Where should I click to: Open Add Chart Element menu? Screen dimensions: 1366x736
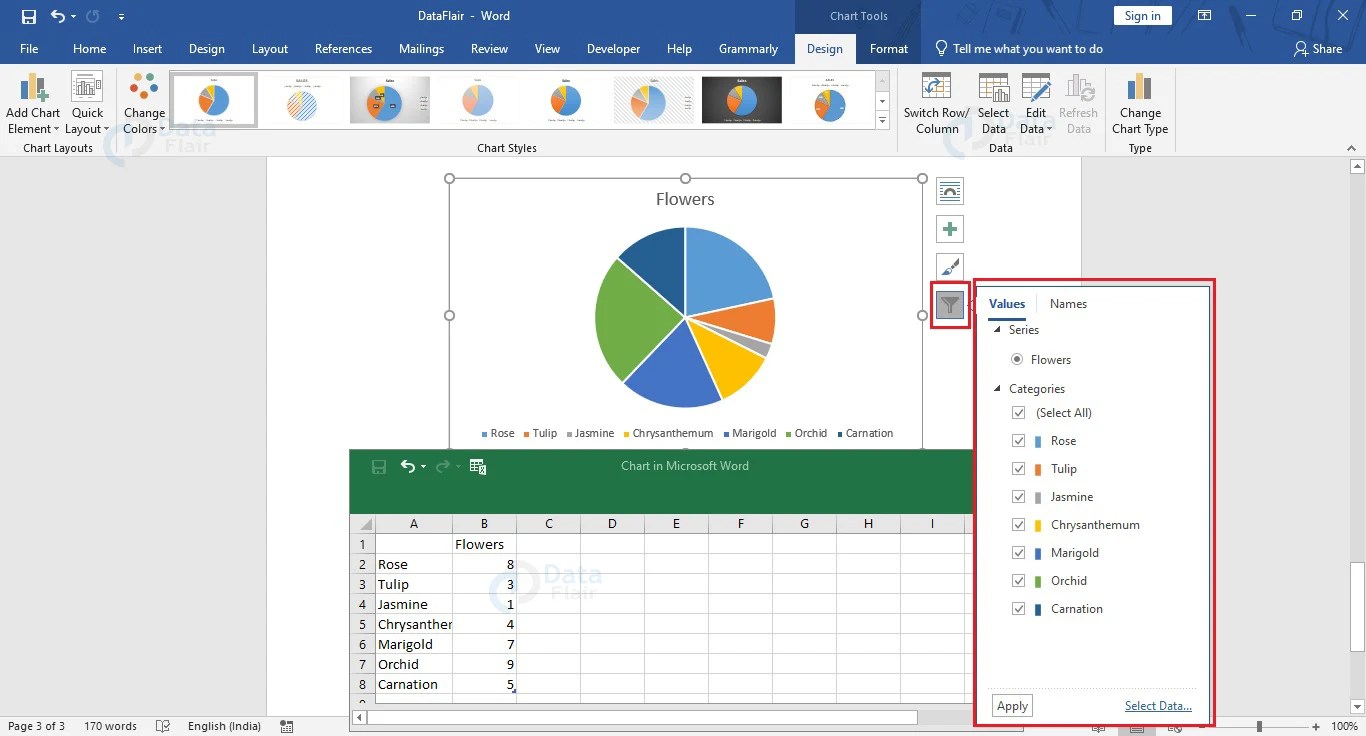[33, 104]
